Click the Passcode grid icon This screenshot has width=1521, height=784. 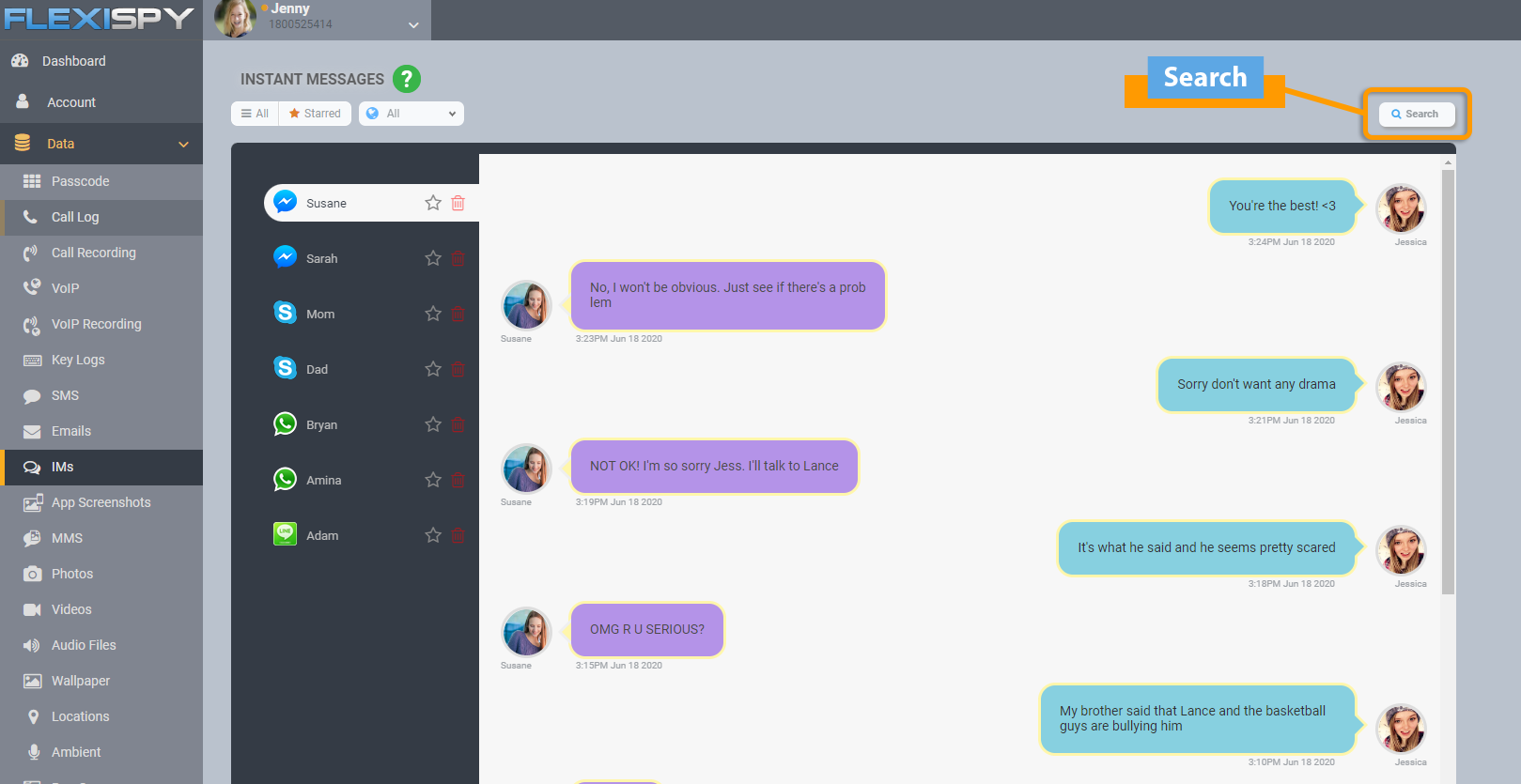[32, 181]
